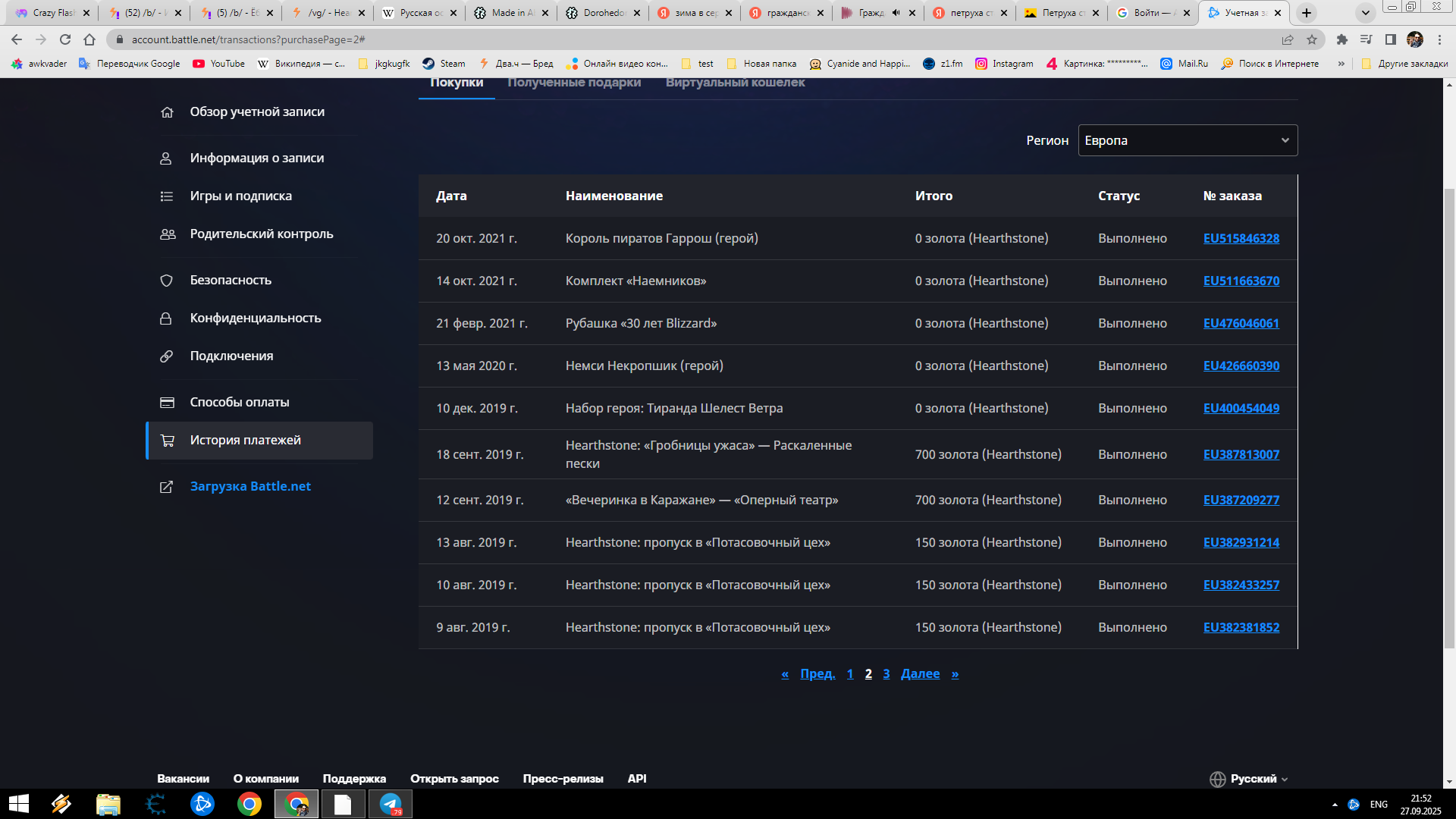
Task: Click the credit card icon for Способы оплаты
Action: pyautogui.click(x=167, y=403)
